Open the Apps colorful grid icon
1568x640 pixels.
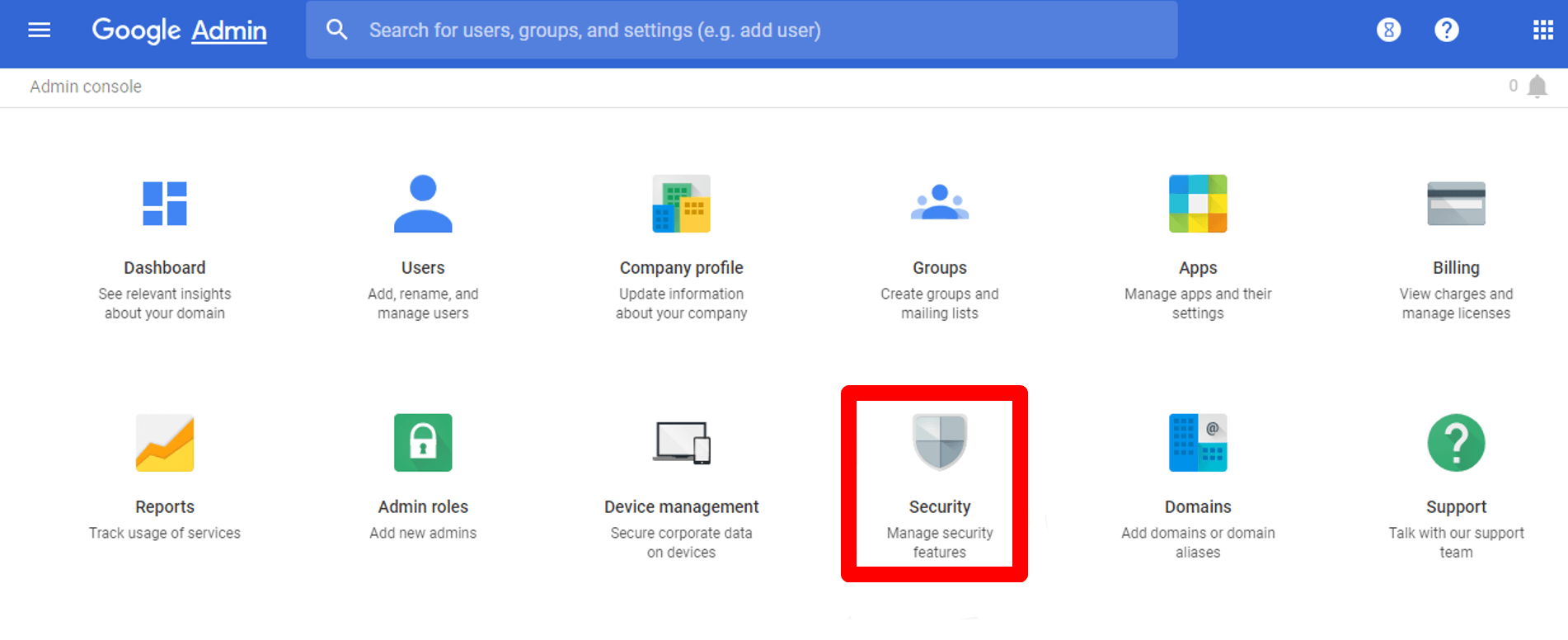coord(1198,204)
